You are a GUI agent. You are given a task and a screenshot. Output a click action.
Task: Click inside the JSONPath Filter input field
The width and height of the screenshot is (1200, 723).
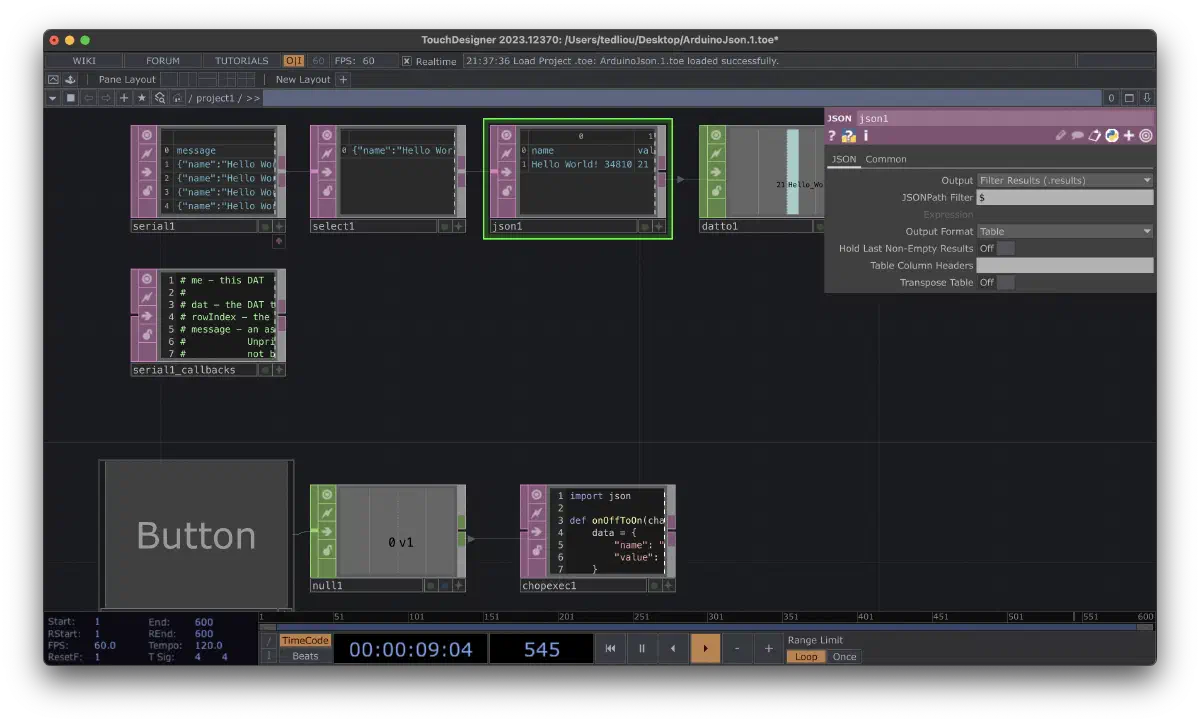(1063, 197)
